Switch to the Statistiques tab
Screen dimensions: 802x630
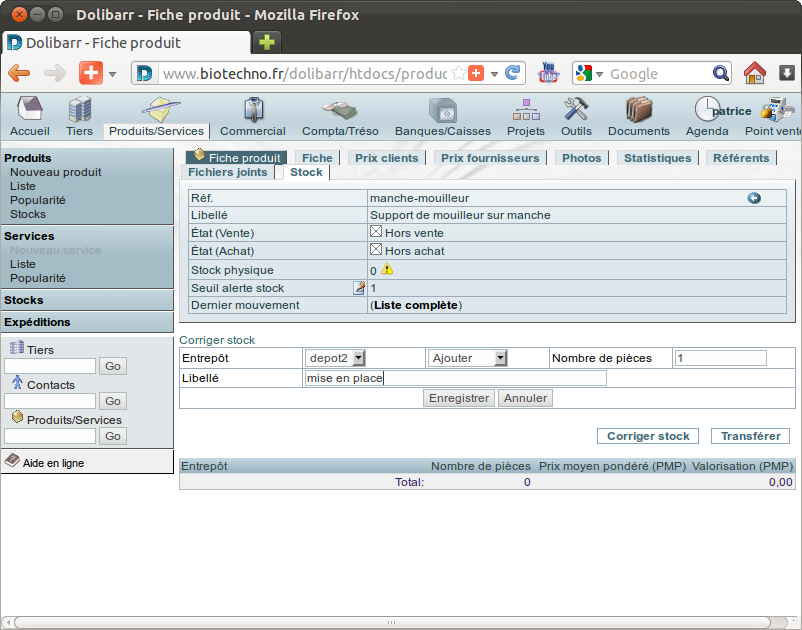(x=657, y=158)
